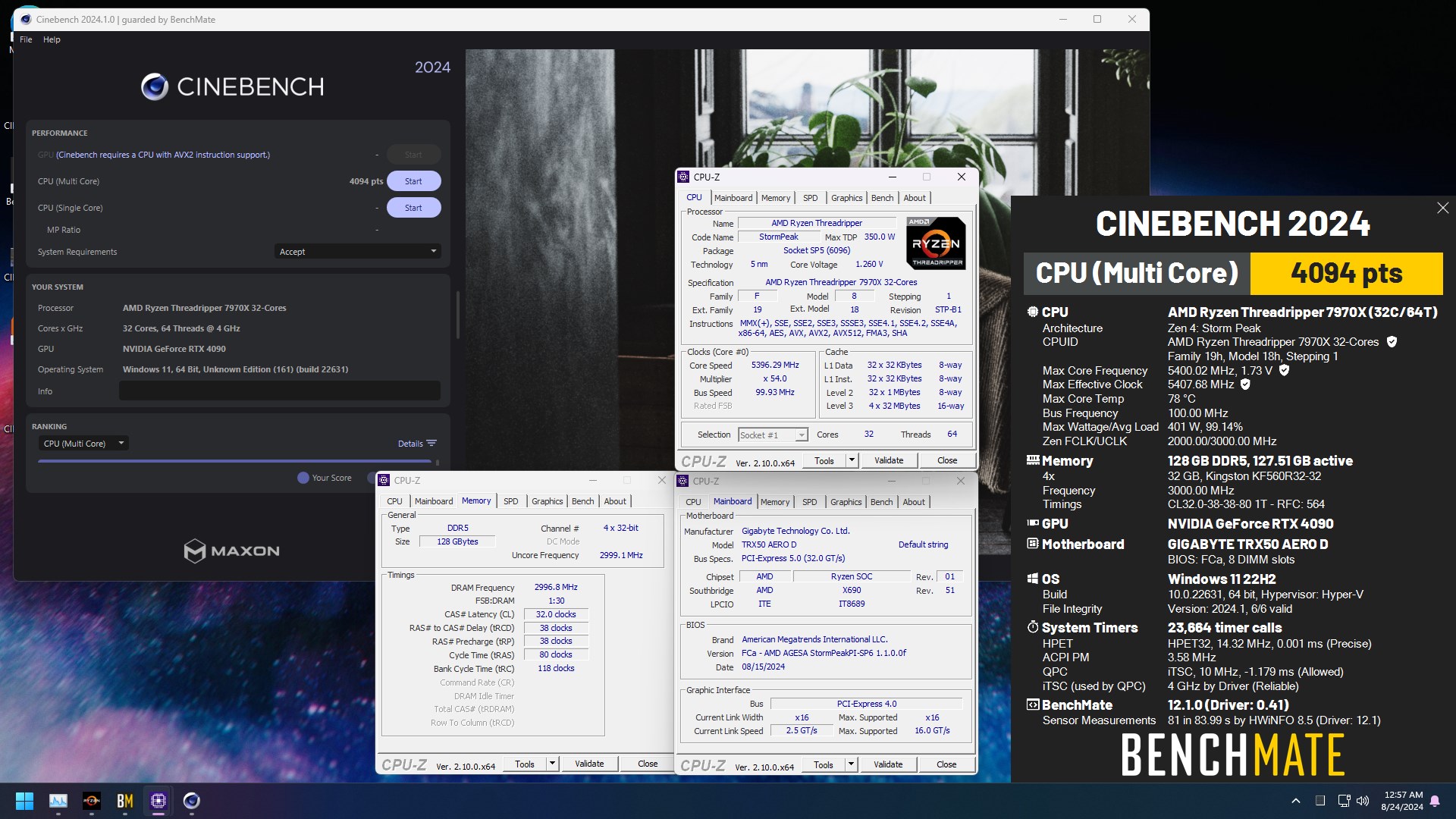Switch to About tab in CPU-Z Memory window

[615, 501]
